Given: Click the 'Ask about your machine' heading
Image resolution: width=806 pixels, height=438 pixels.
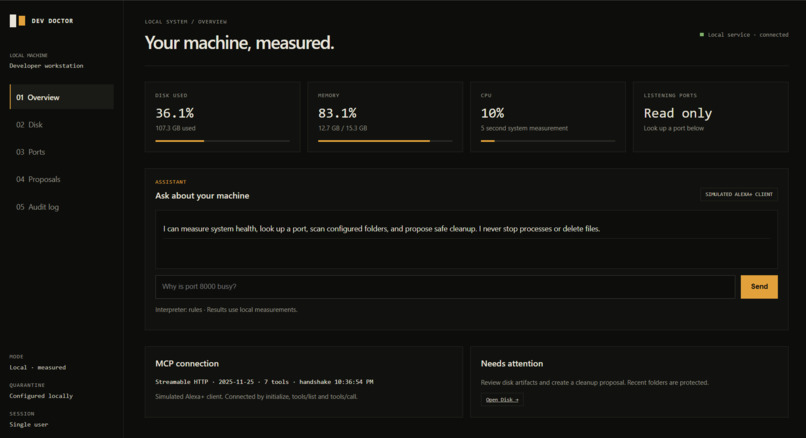Looking at the screenshot, I should click(202, 196).
